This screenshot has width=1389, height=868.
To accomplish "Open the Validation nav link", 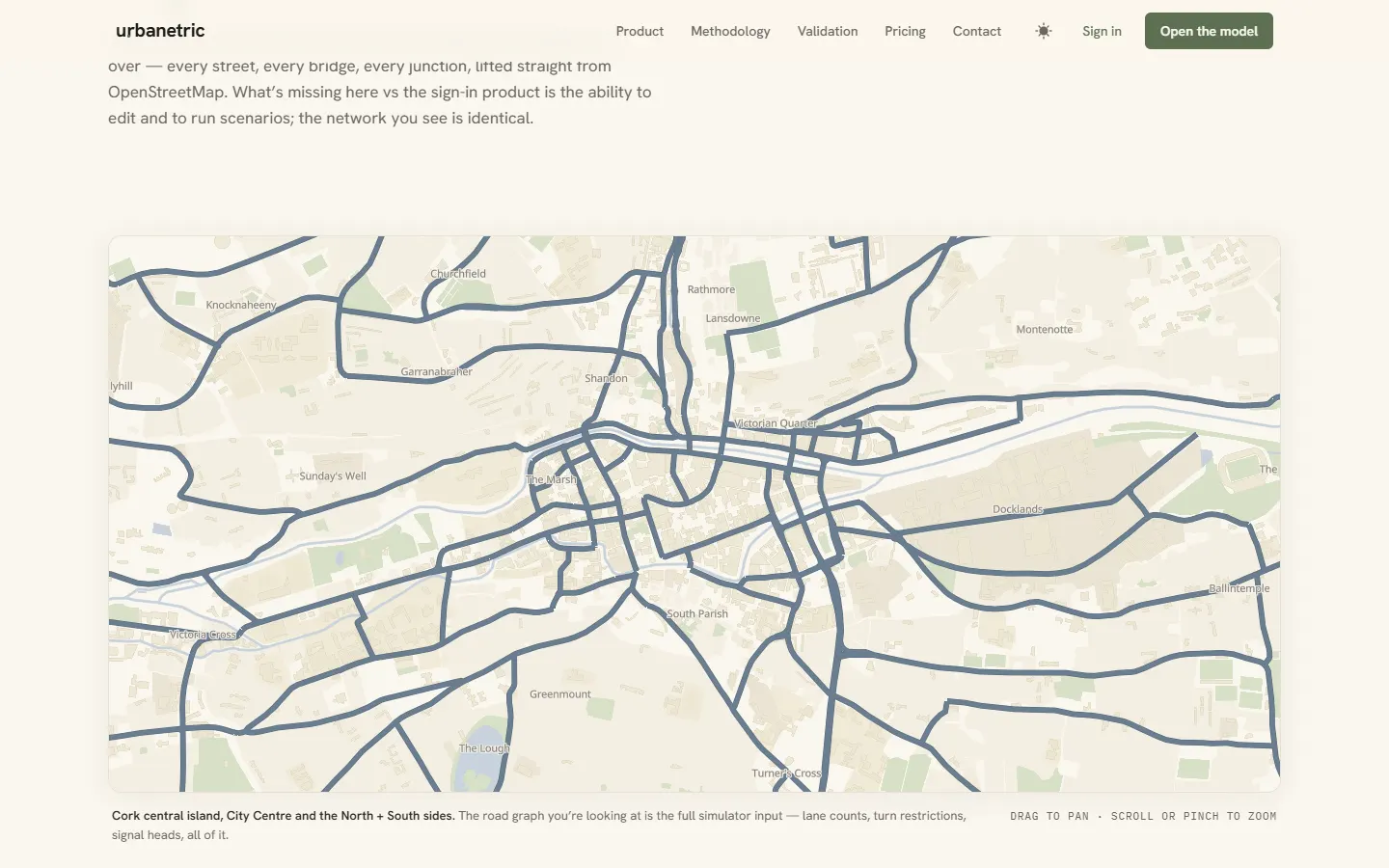I will (828, 31).
